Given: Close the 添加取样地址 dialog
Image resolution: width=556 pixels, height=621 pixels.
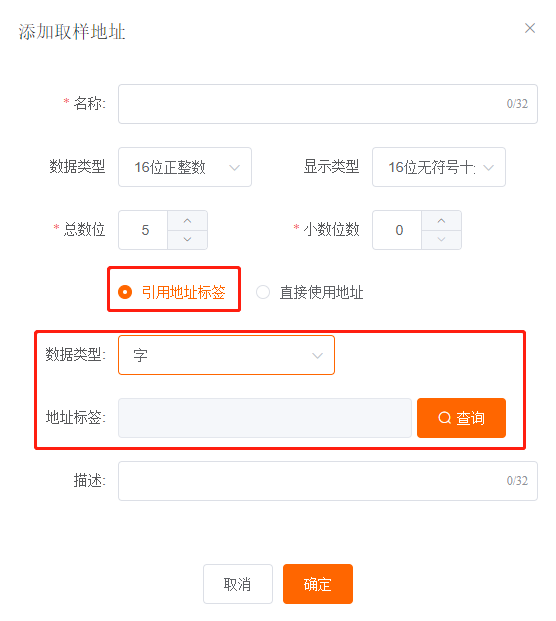Looking at the screenshot, I should [529, 28].
